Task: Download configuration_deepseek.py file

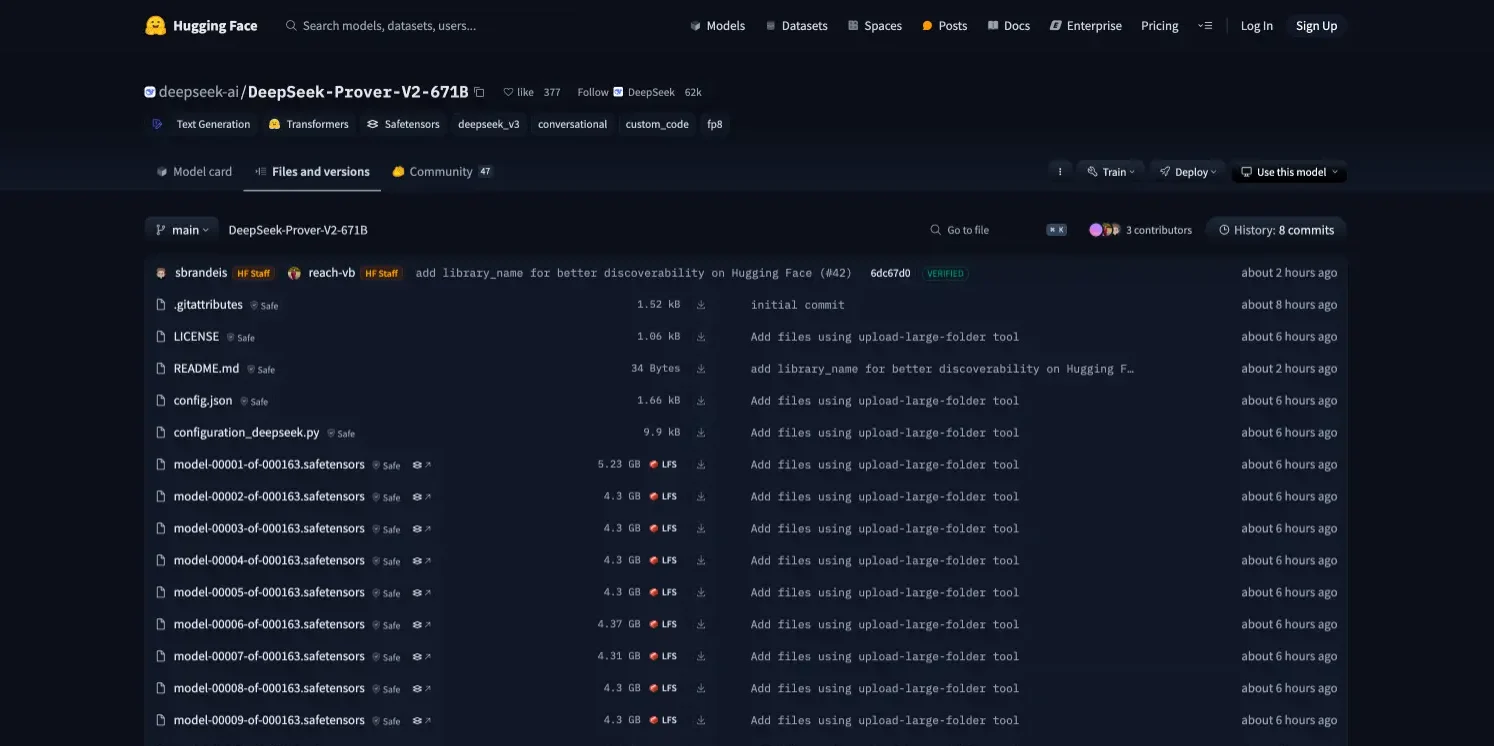Action: pos(701,433)
